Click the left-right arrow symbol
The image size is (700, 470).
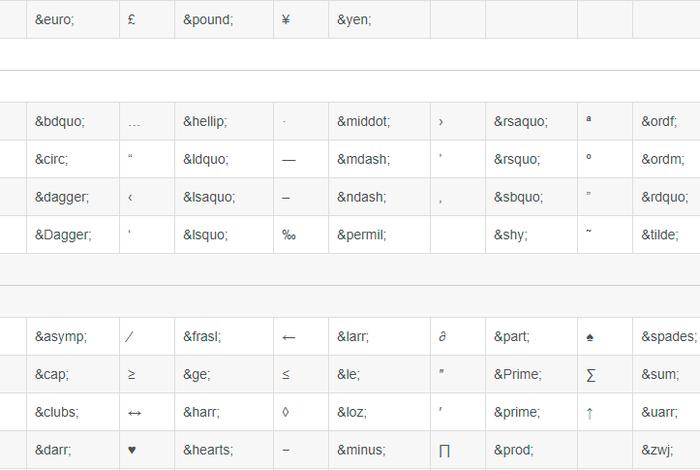click(133, 412)
